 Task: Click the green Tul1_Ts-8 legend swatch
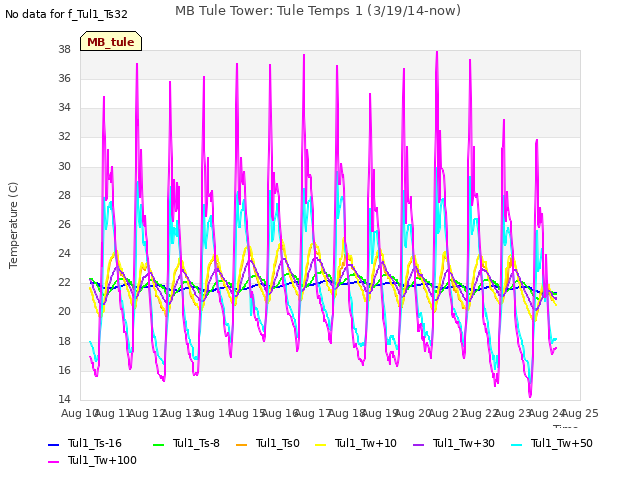pyautogui.click(x=159, y=444)
